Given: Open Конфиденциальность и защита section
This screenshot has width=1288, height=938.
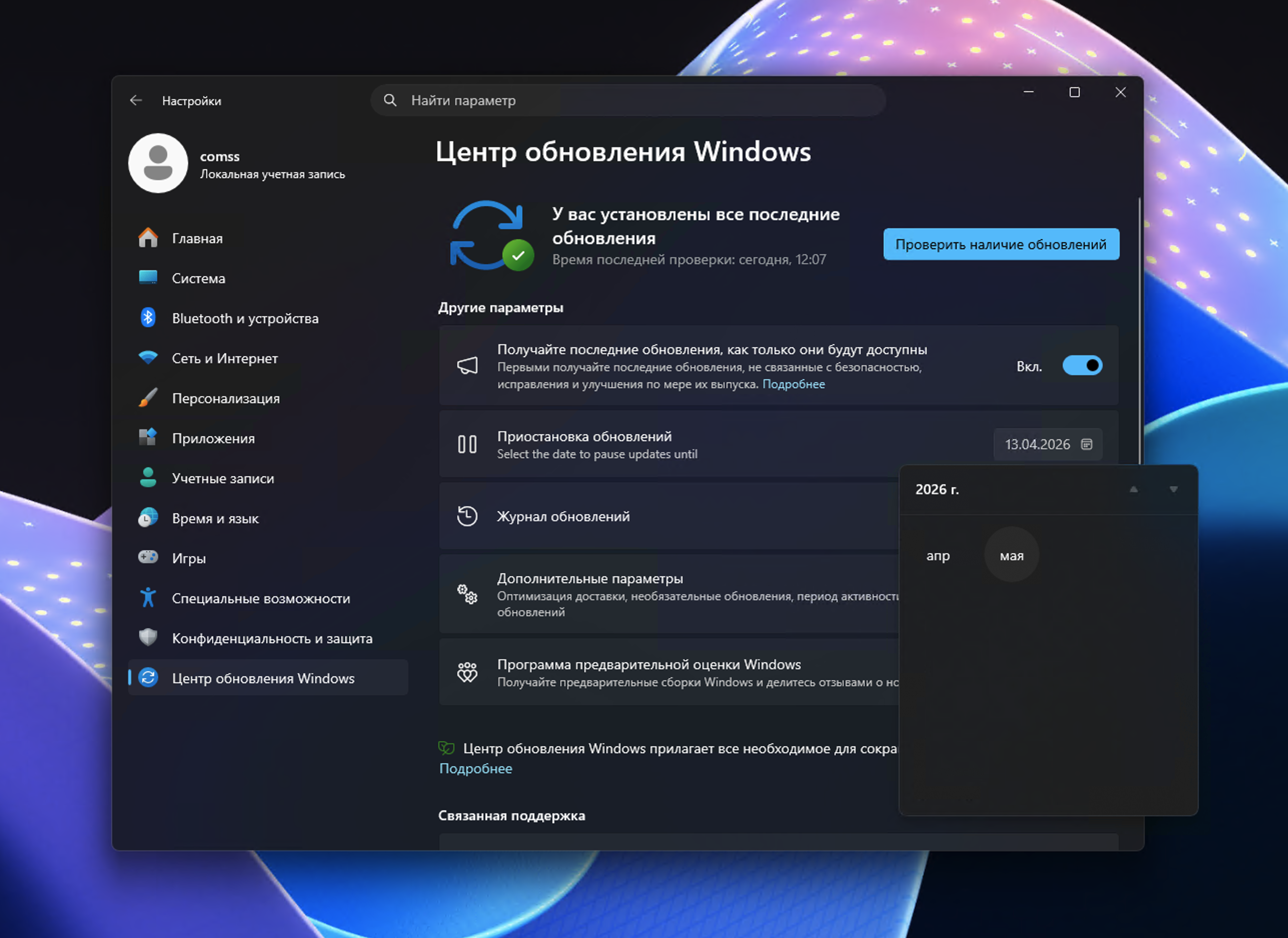Looking at the screenshot, I should tap(272, 639).
